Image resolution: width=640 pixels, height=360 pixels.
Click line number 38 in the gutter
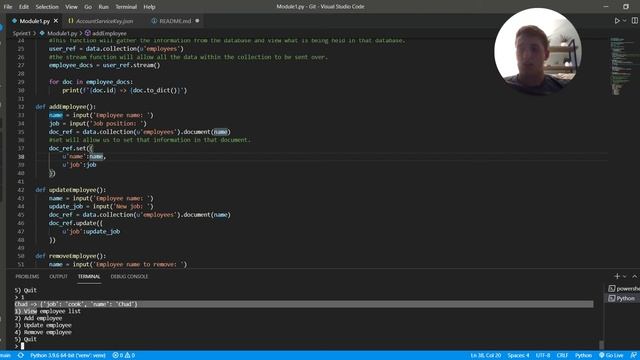point(21,157)
